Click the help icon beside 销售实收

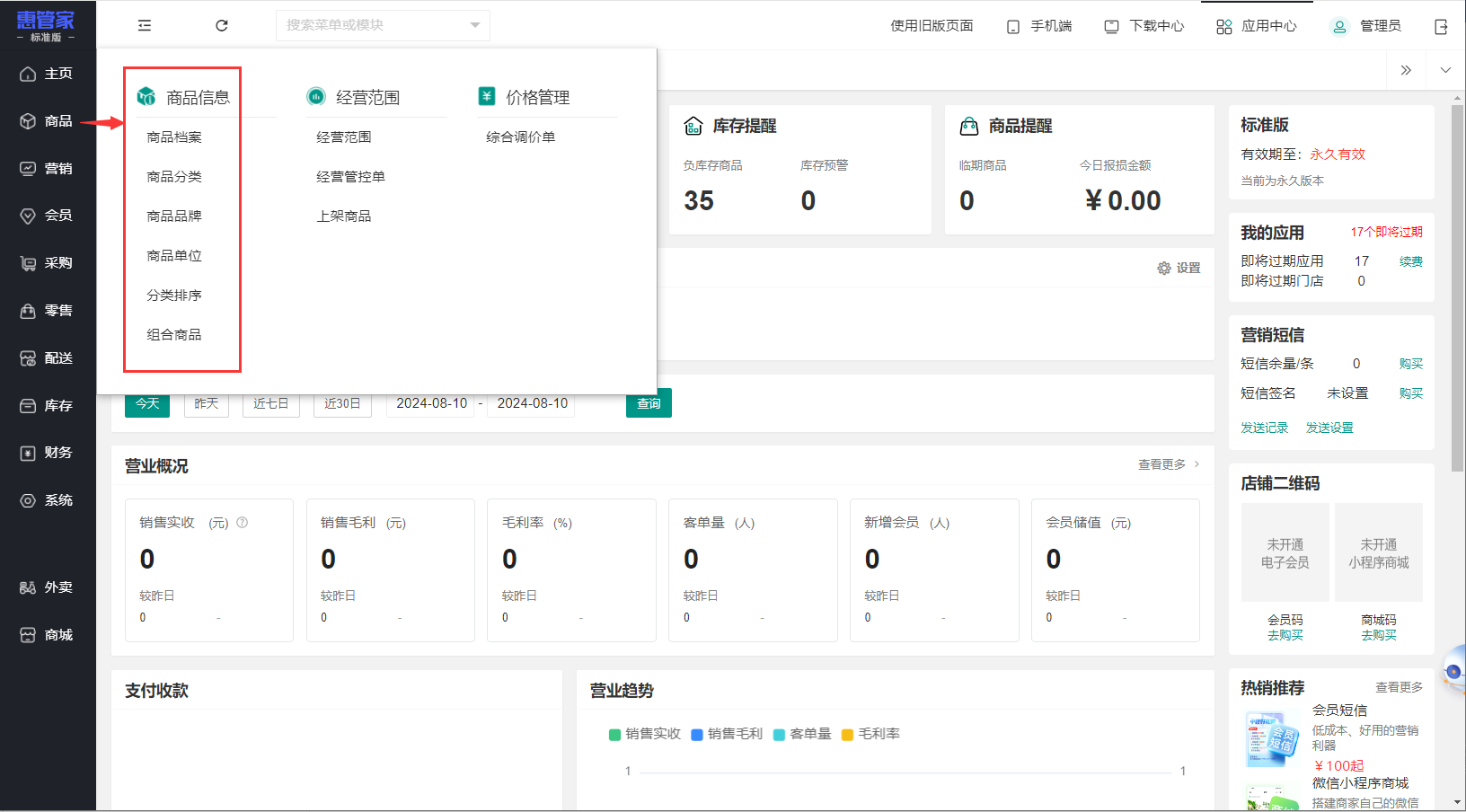point(243,522)
